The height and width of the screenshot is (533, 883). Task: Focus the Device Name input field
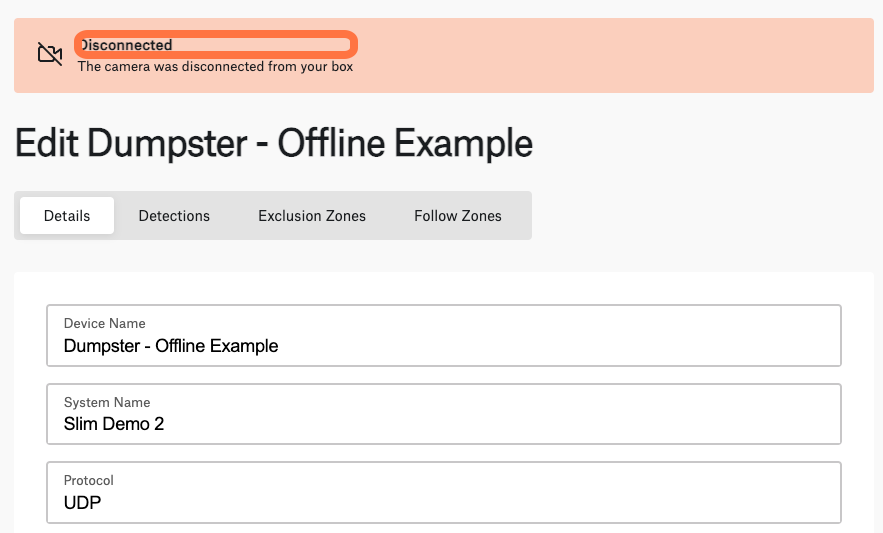[x=444, y=336]
